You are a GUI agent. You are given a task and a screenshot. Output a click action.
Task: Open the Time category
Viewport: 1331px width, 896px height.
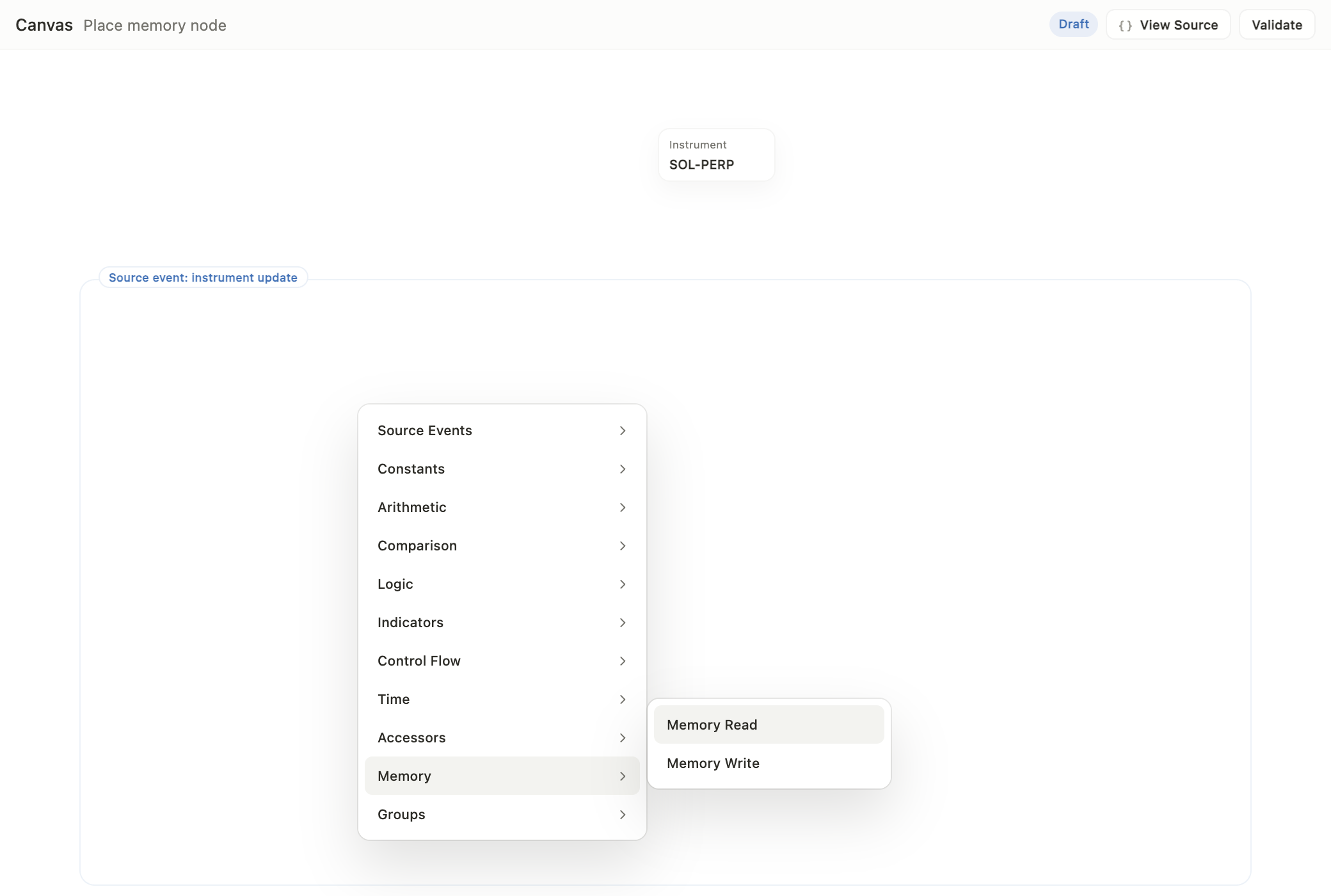pyautogui.click(x=502, y=699)
